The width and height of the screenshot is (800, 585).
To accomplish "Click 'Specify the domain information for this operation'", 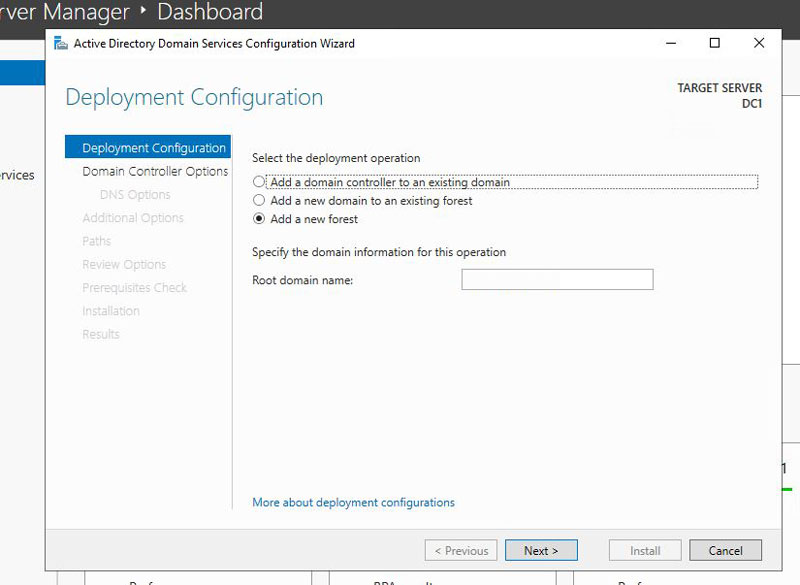I will pyautogui.click(x=379, y=252).
